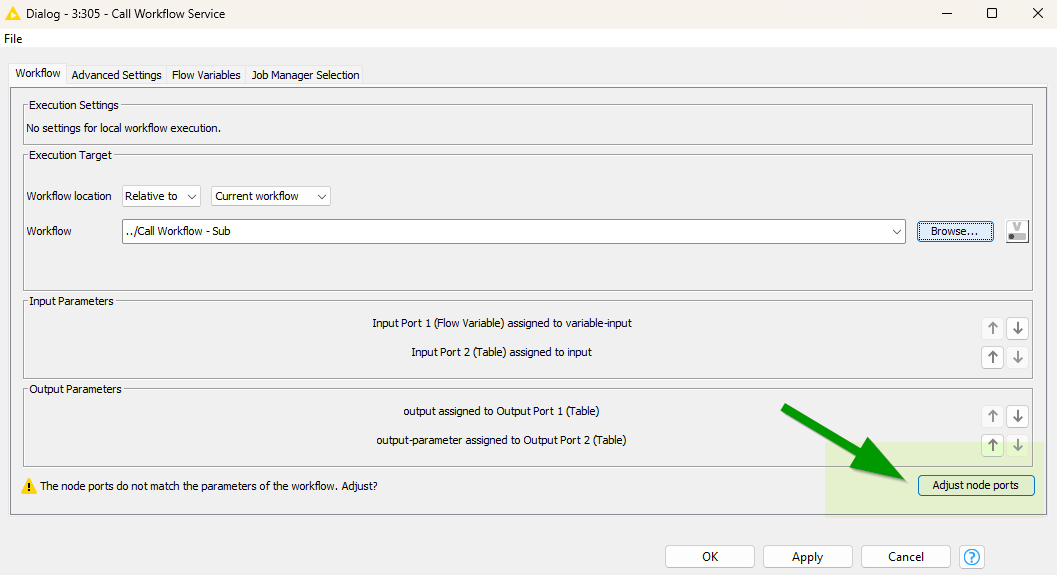Click the Browse... button

point(955,231)
